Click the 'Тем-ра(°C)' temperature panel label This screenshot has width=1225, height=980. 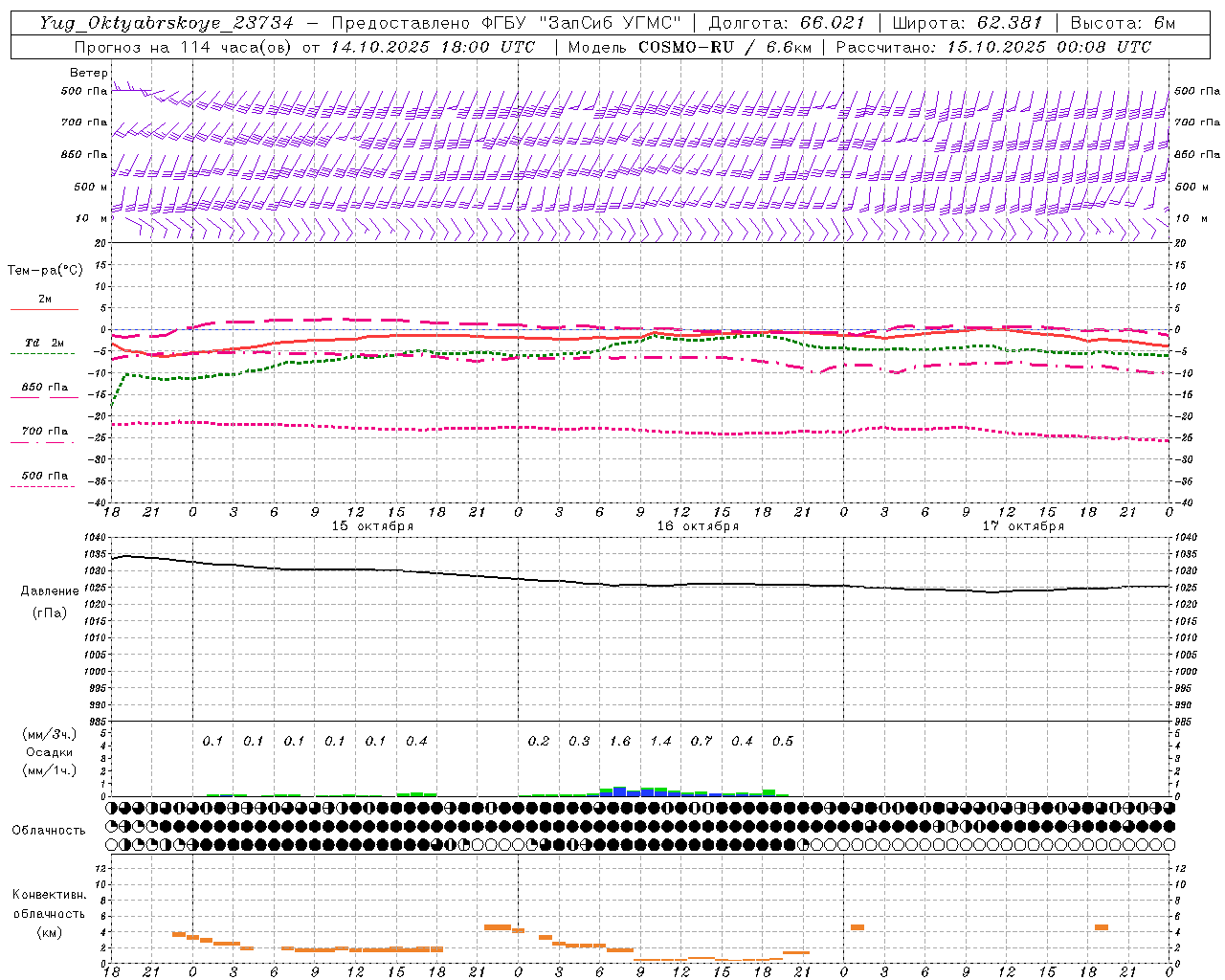(x=45, y=271)
